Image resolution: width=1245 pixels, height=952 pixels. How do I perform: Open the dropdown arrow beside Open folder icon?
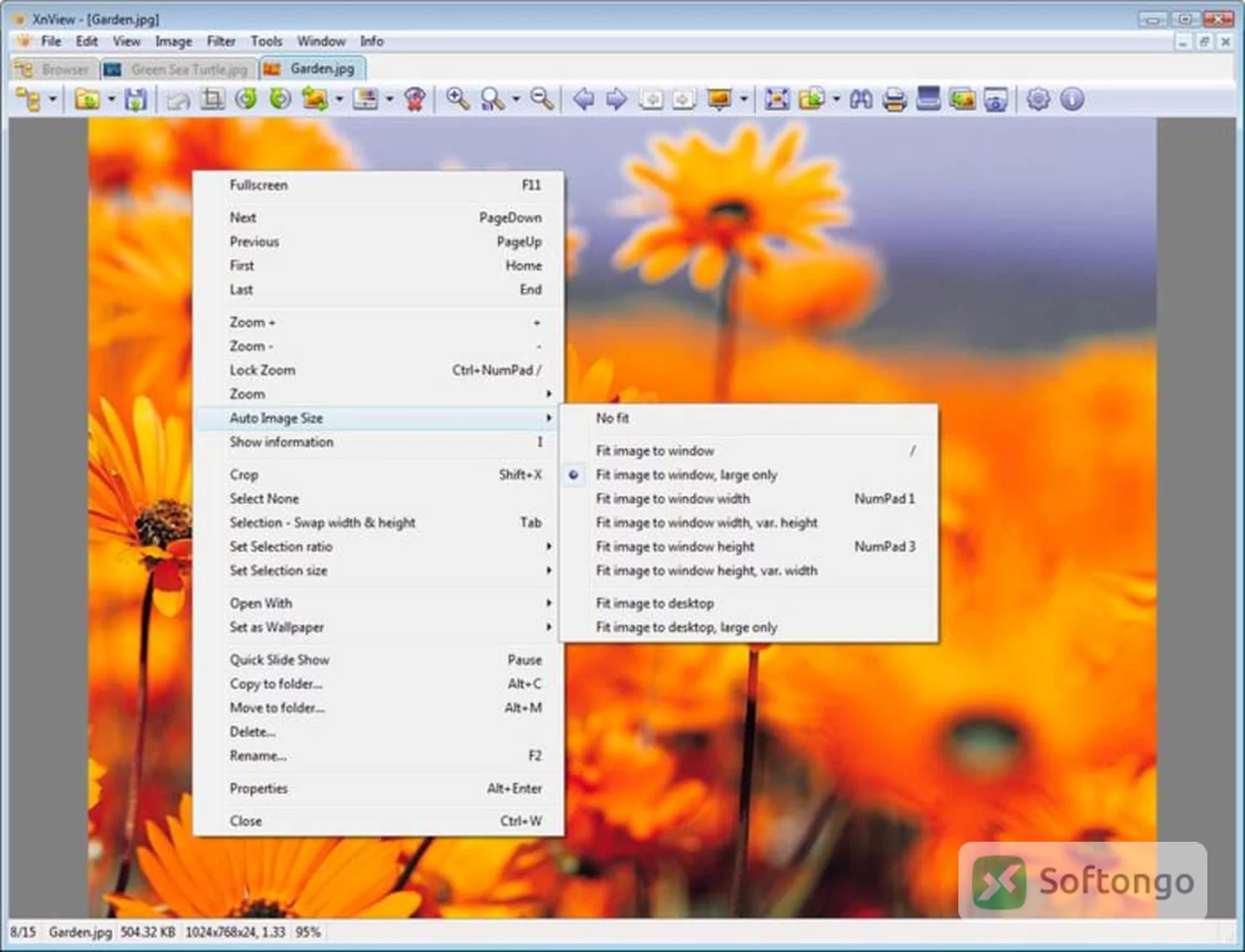coord(111,100)
